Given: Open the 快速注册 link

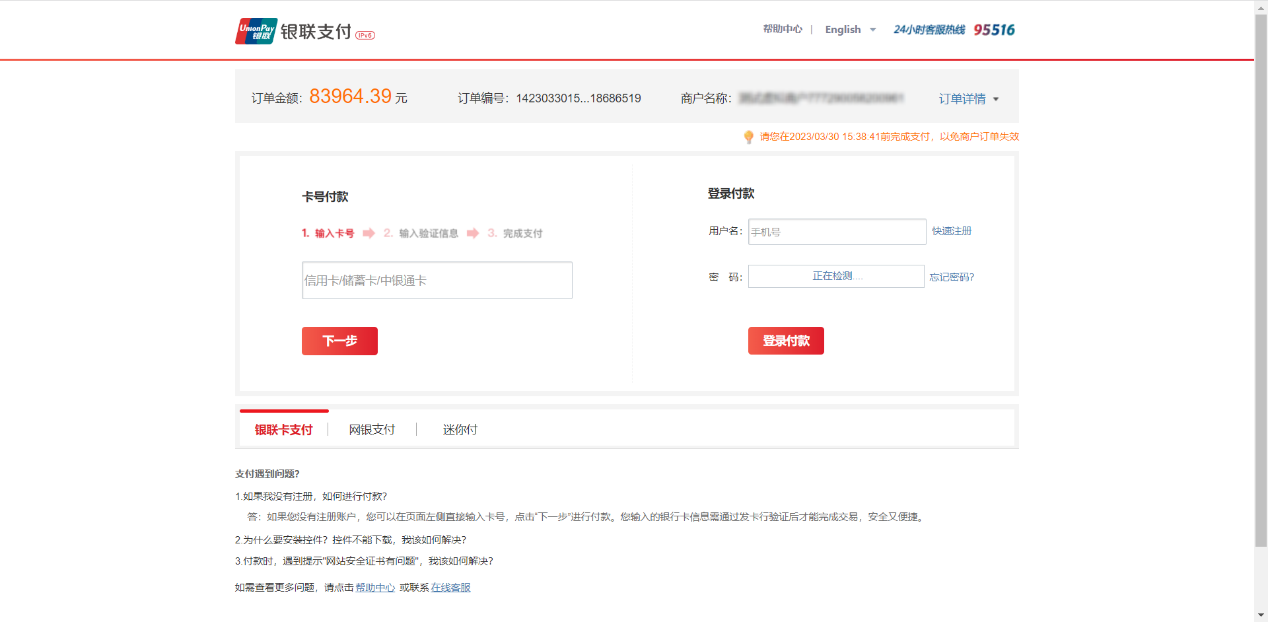Looking at the screenshot, I should coord(951,231).
